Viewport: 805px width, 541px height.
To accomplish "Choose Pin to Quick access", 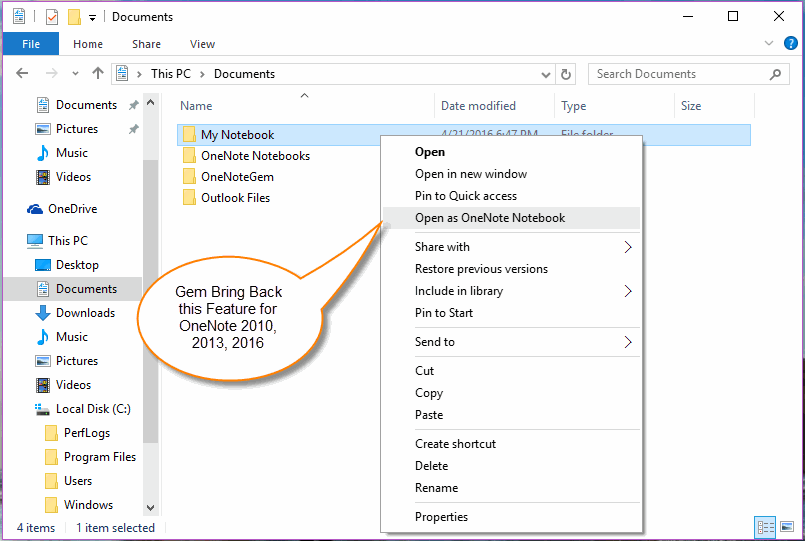I will (511, 196).
